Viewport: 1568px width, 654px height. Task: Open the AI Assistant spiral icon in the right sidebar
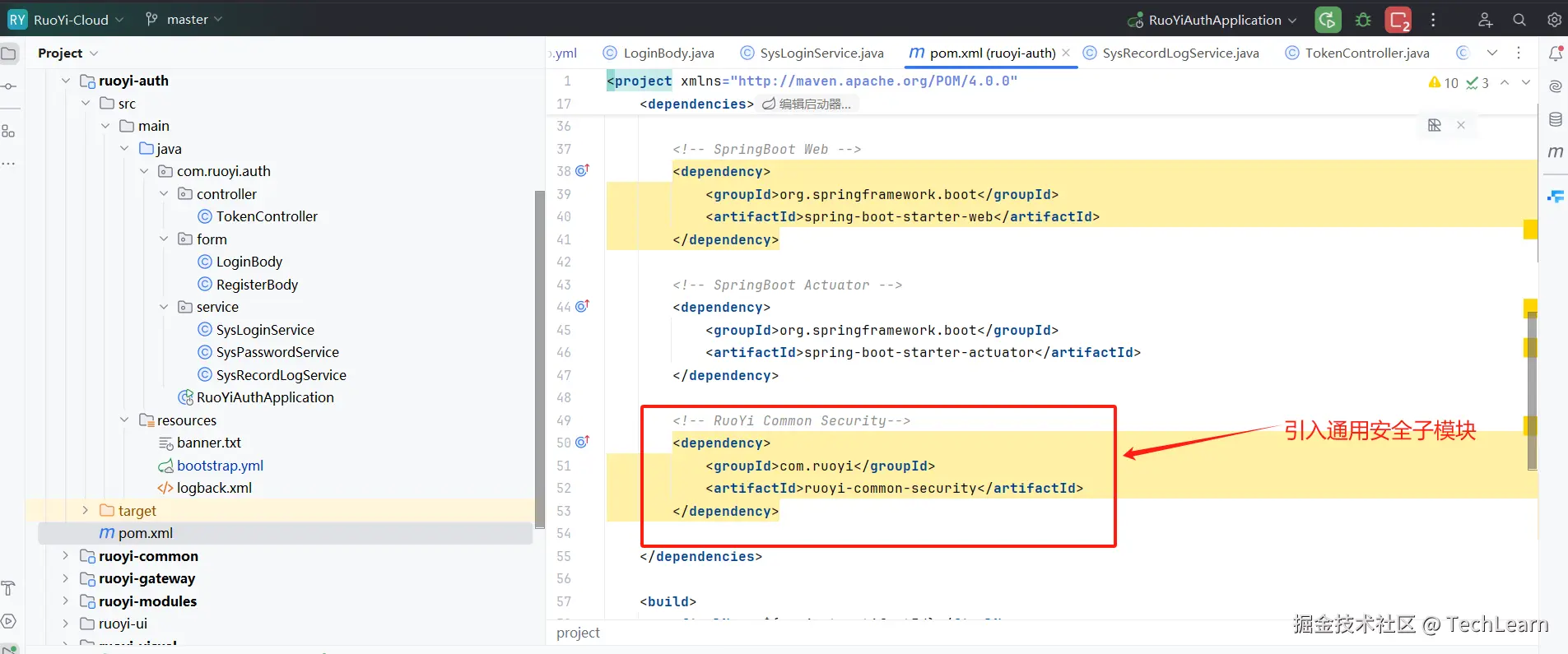click(x=1556, y=86)
